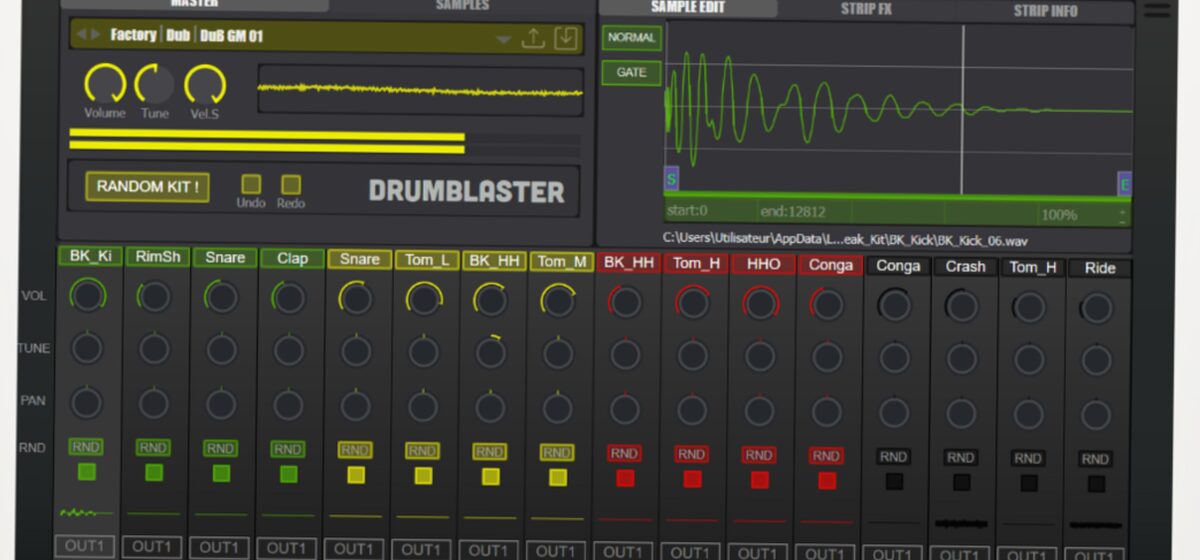Load the previous preset with left arrow

(81, 36)
